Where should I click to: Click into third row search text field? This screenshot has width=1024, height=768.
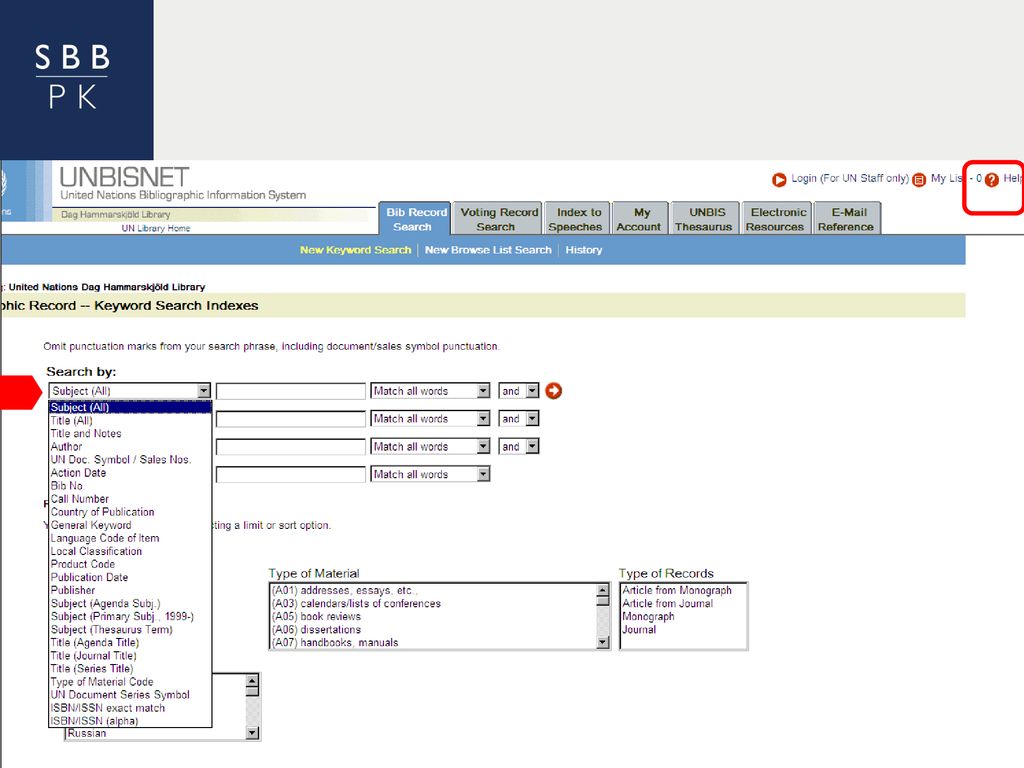[291, 447]
